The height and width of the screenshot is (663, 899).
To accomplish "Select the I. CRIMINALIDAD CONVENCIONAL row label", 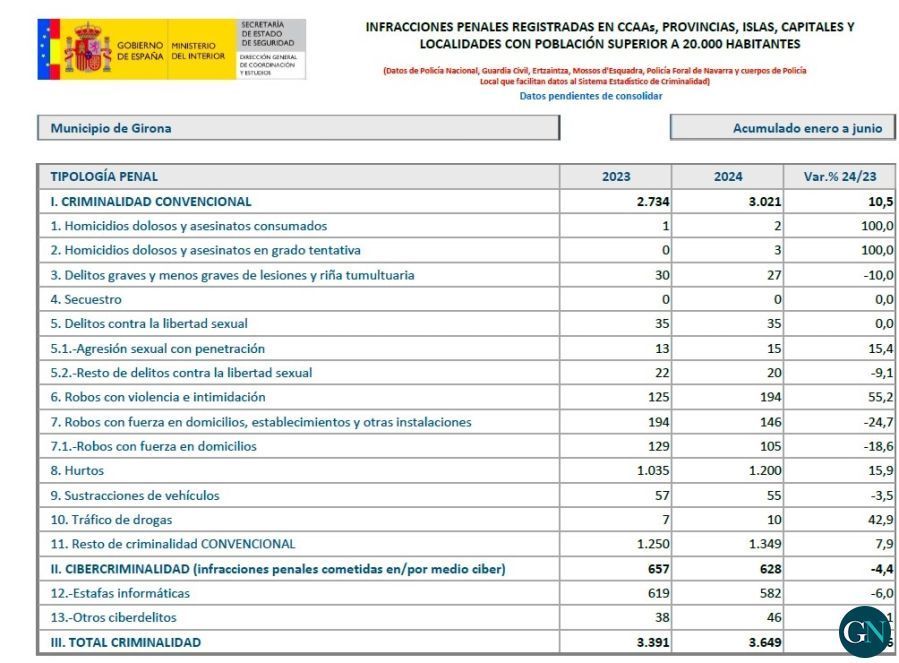I will point(151,202).
